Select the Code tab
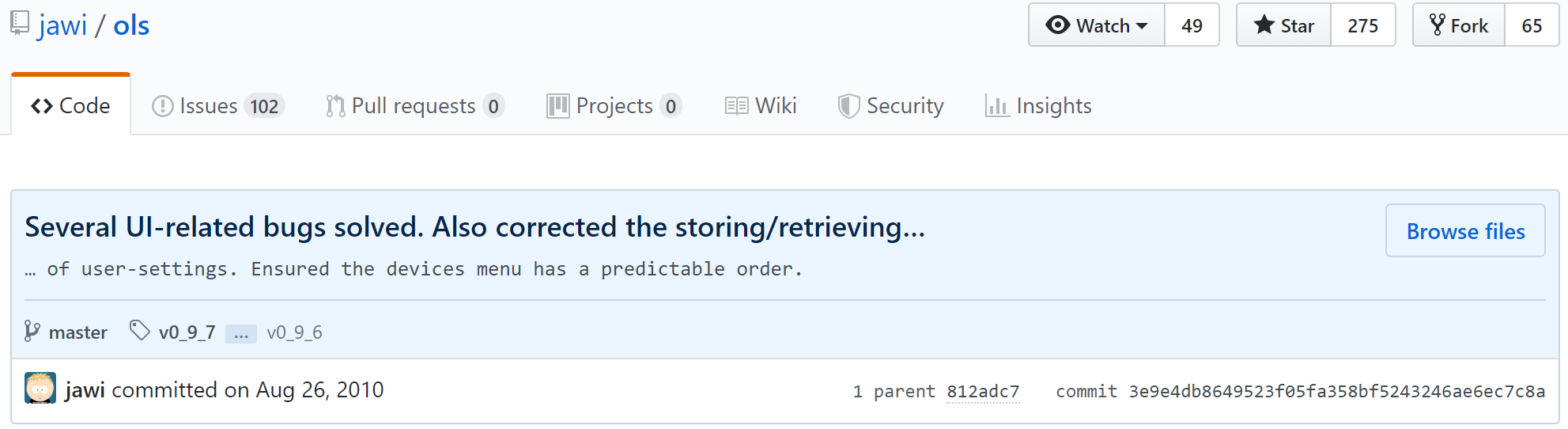Screen dimensions: 1568x429 coord(70,106)
